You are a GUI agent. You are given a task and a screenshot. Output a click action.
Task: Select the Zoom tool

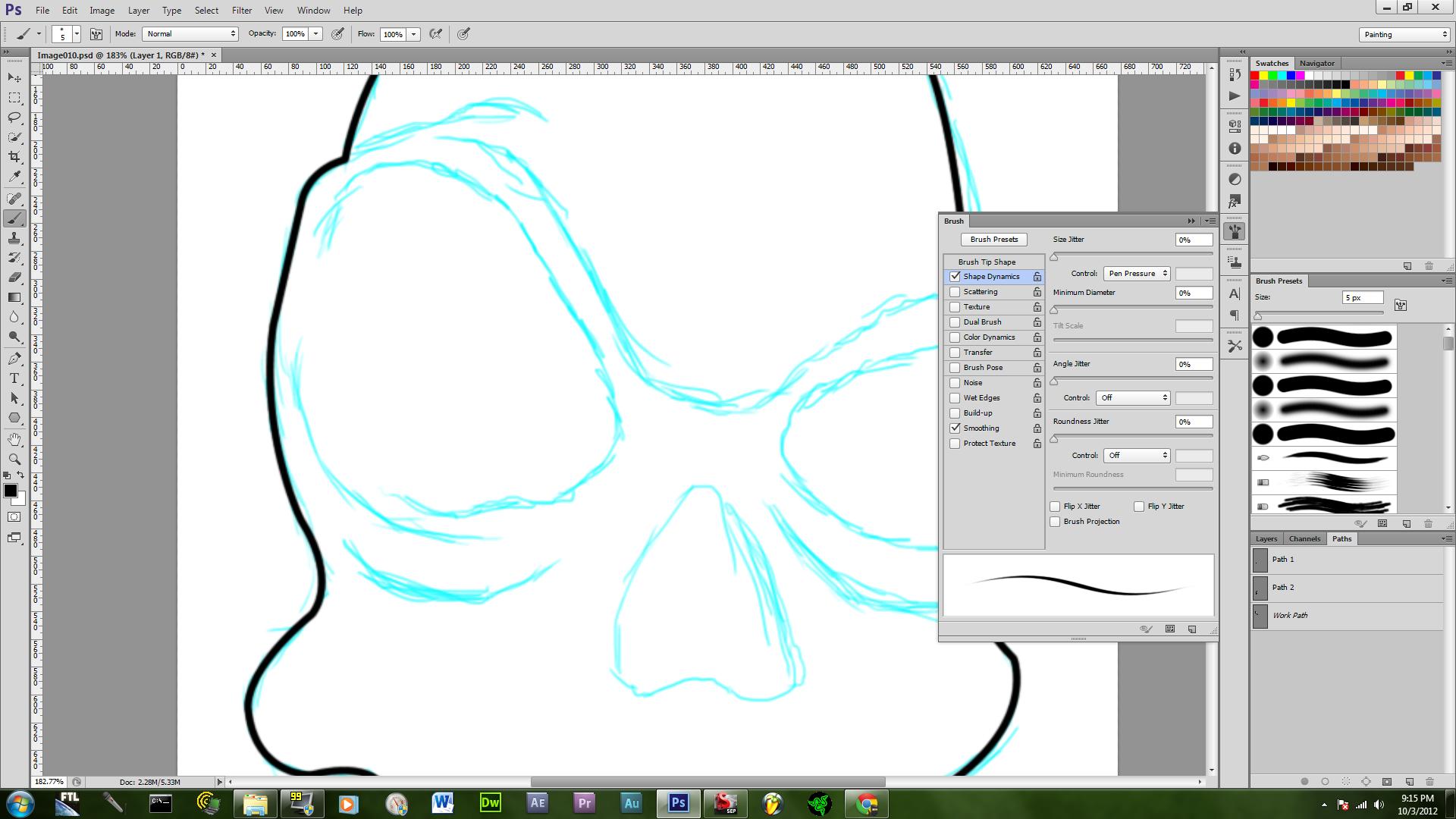[x=14, y=460]
